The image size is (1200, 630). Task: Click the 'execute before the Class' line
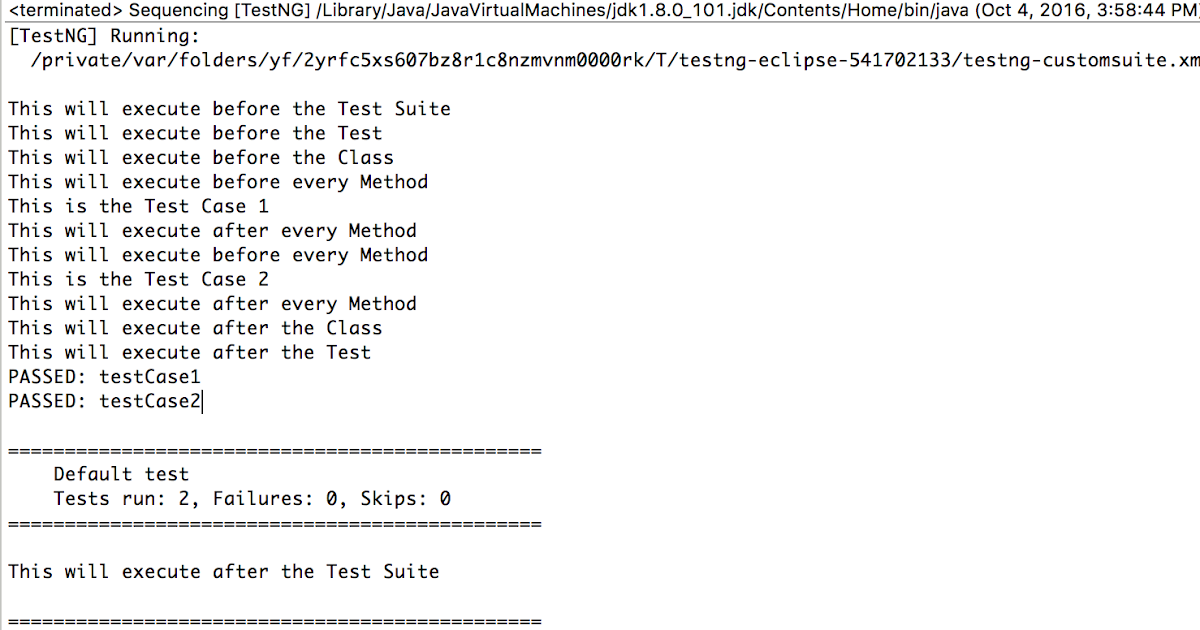(201, 157)
